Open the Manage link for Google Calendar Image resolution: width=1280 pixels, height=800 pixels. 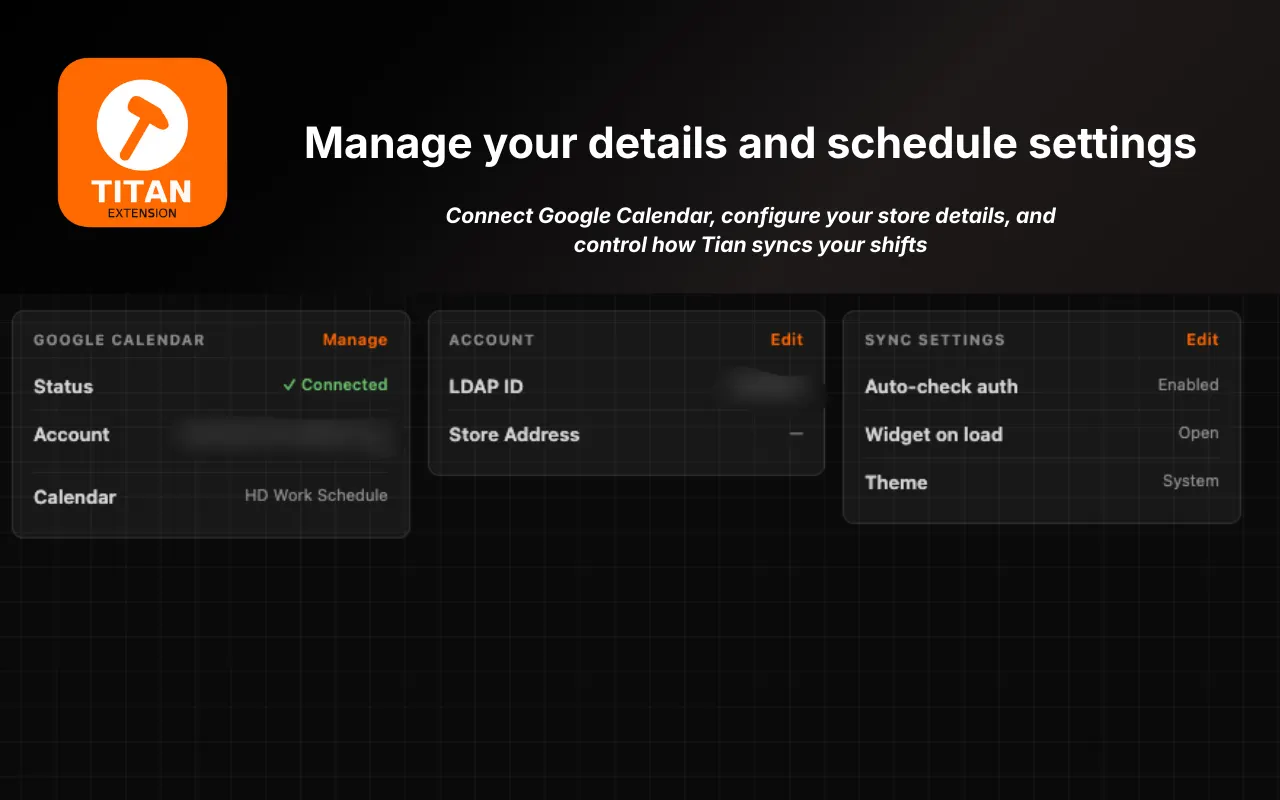pos(355,340)
